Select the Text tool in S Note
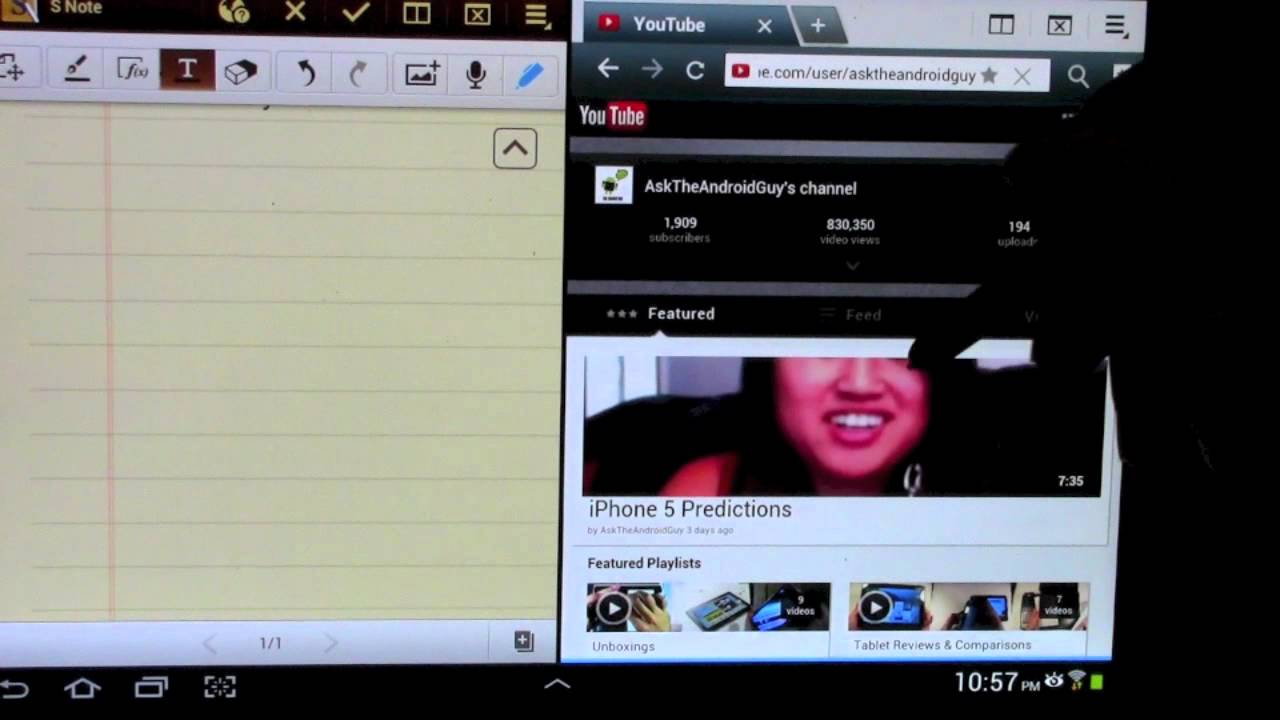The width and height of the screenshot is (1280, 720). click(x=187, y=71)
